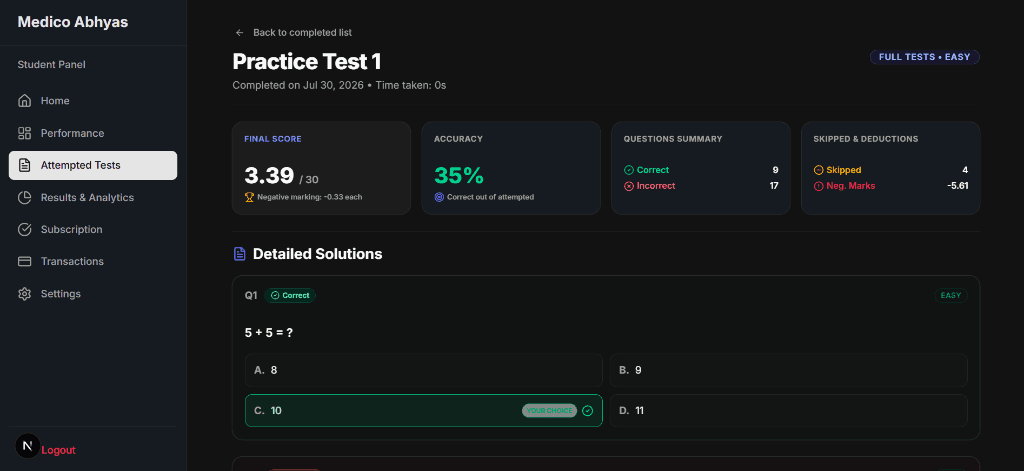
Task: Select option B. 9
Action: pyautogui.click(x=788, y=370)
